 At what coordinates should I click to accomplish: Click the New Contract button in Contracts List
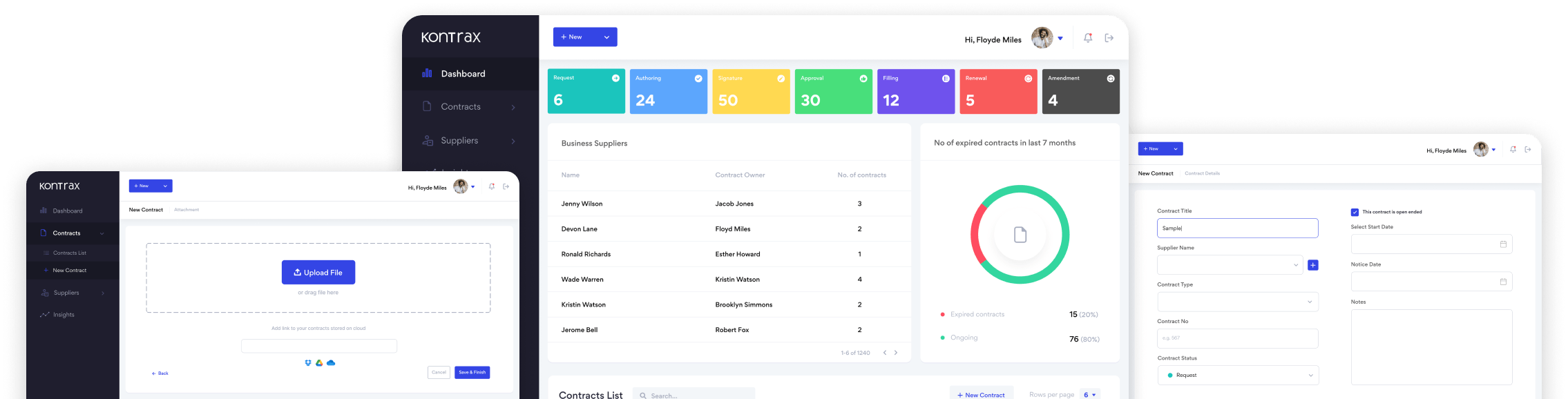[x=982, y=393]
